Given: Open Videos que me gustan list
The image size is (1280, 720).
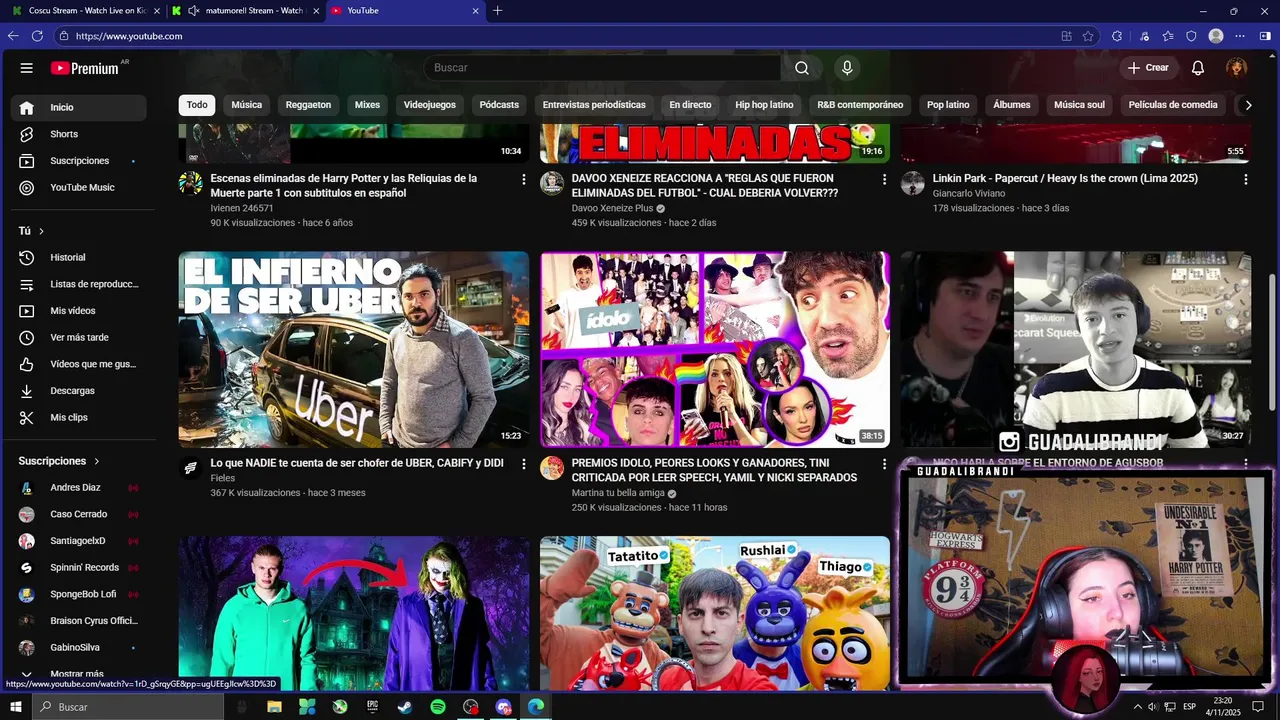Looking at the screenshot, I should click(x=79, y=364).
